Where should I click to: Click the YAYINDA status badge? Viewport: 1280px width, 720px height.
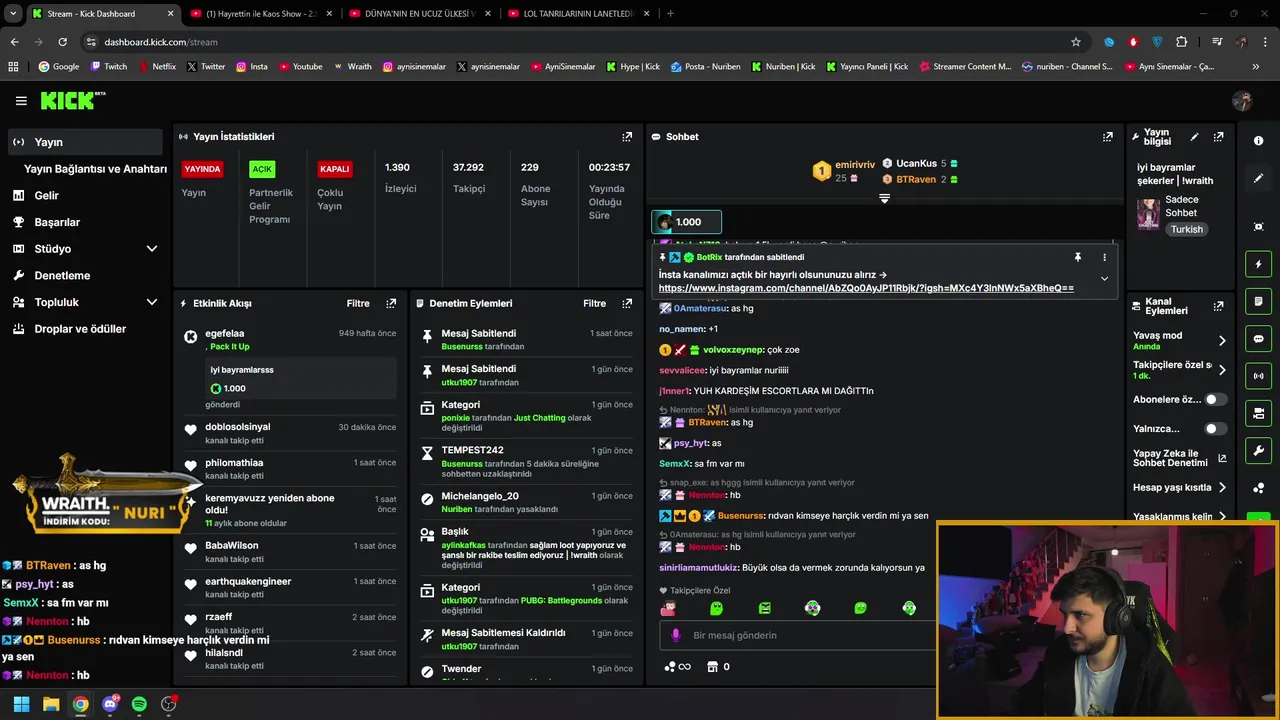202,169
